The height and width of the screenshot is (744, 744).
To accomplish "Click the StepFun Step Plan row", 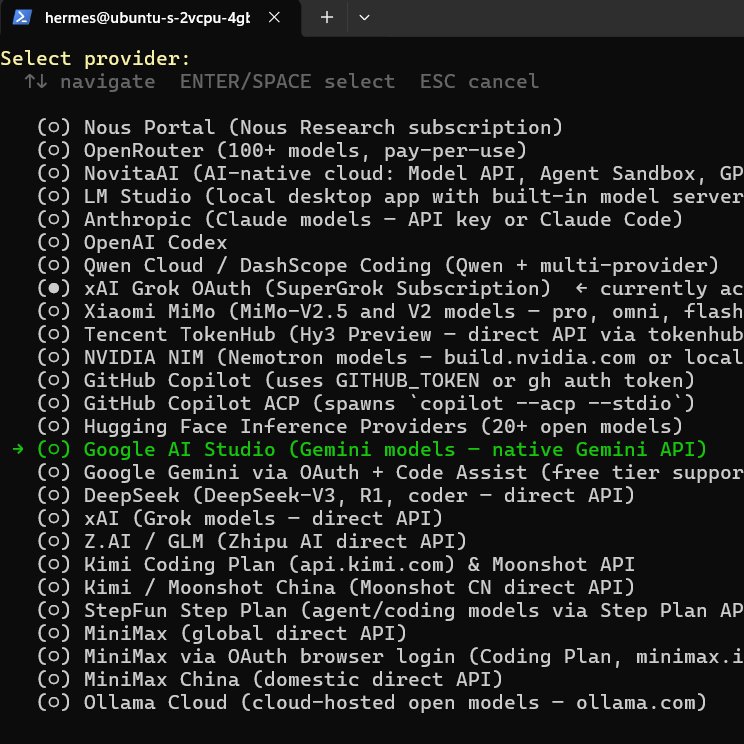I will 414,611.
